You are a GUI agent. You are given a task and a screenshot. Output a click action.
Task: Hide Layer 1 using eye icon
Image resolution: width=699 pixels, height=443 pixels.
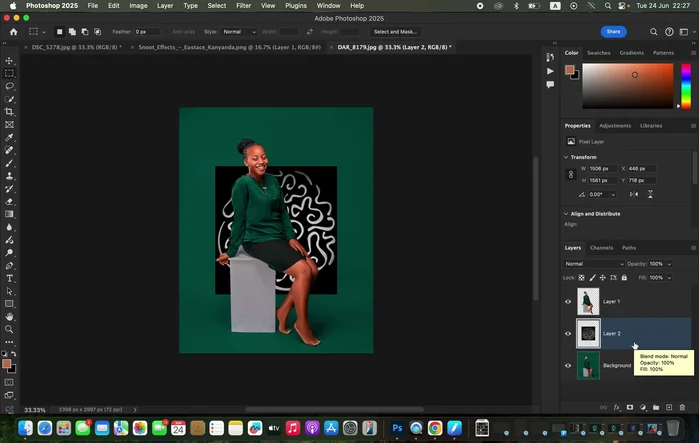[568, 301]
